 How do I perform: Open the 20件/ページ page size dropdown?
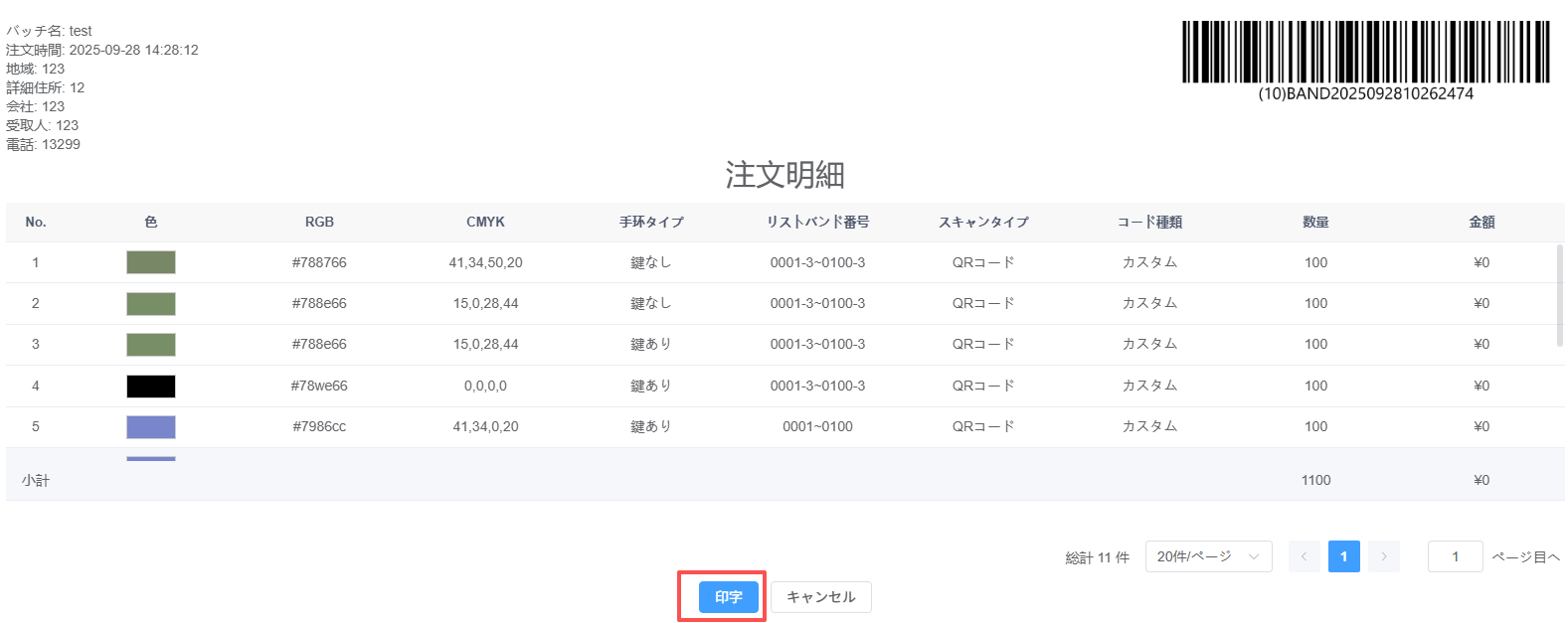1207,556
